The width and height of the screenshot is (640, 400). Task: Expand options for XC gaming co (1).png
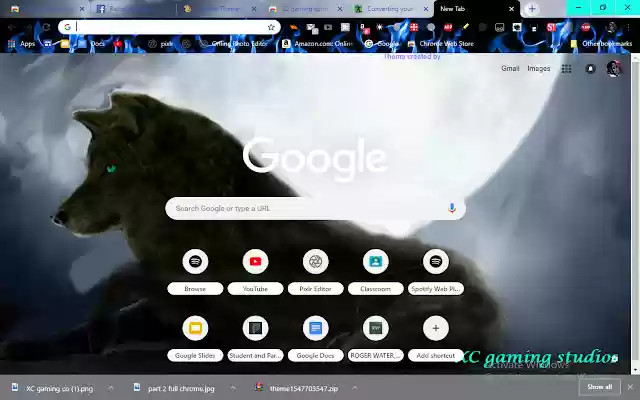click(111, 388)
